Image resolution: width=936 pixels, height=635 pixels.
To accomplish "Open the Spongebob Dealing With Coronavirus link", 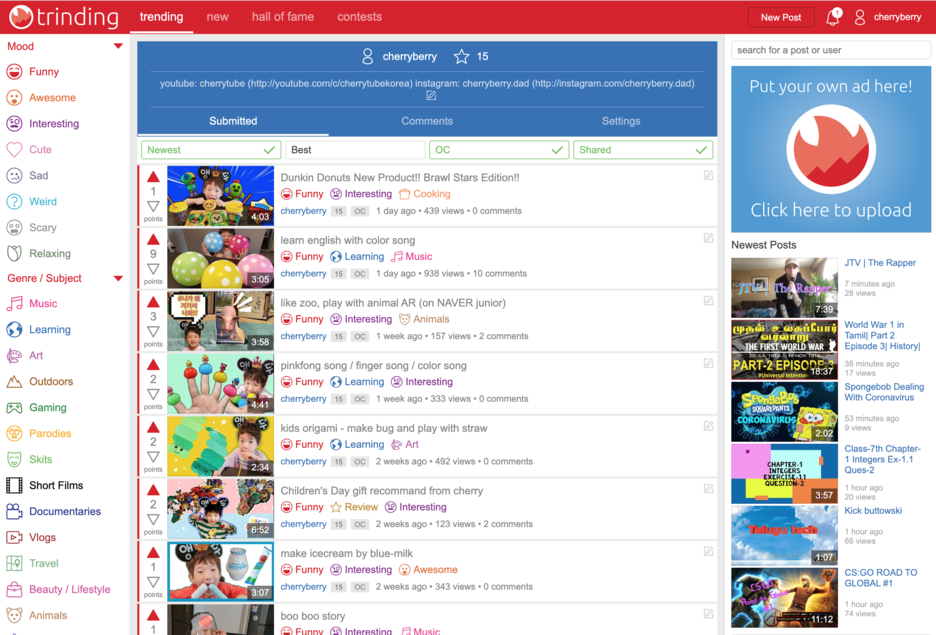I will (884, 392).
